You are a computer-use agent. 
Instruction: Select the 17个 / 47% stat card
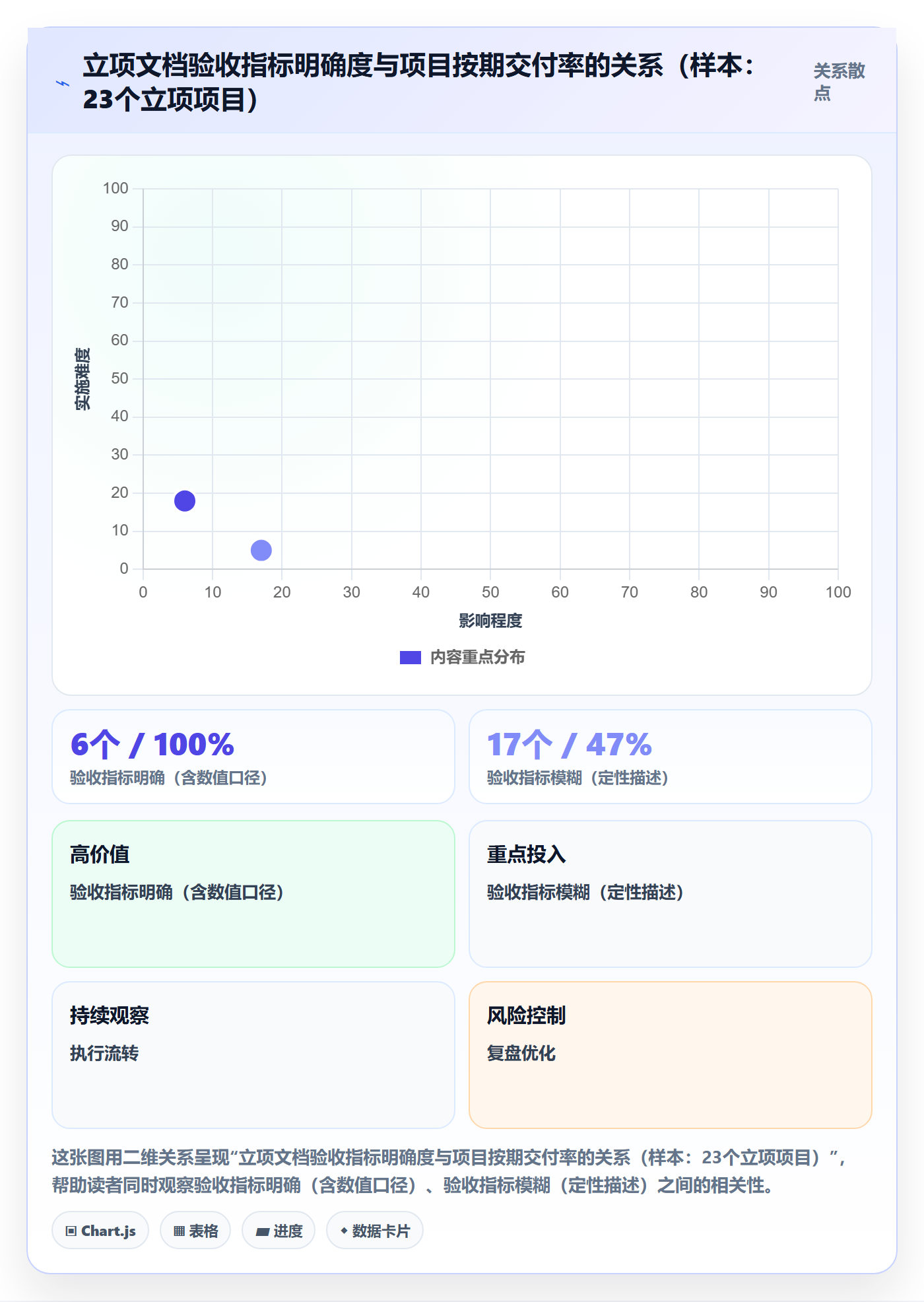[671, 757]
